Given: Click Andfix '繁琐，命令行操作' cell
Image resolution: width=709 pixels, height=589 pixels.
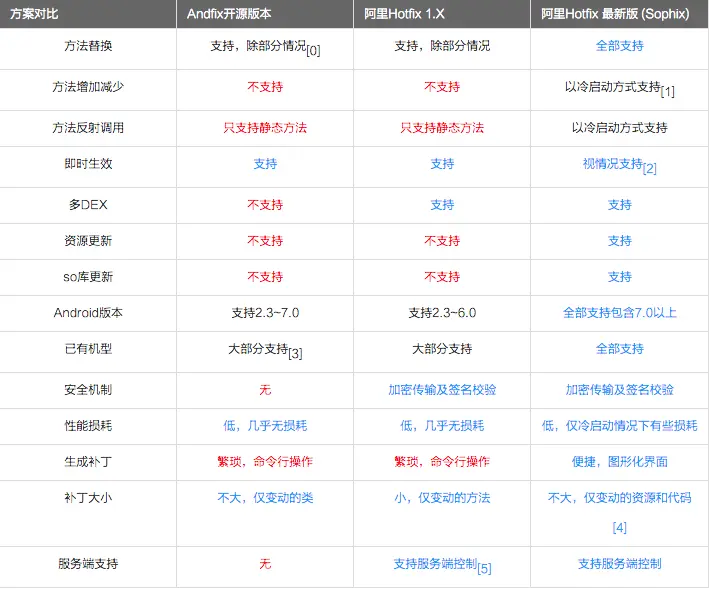Looking at the screenshot, I should pos(265,462).
